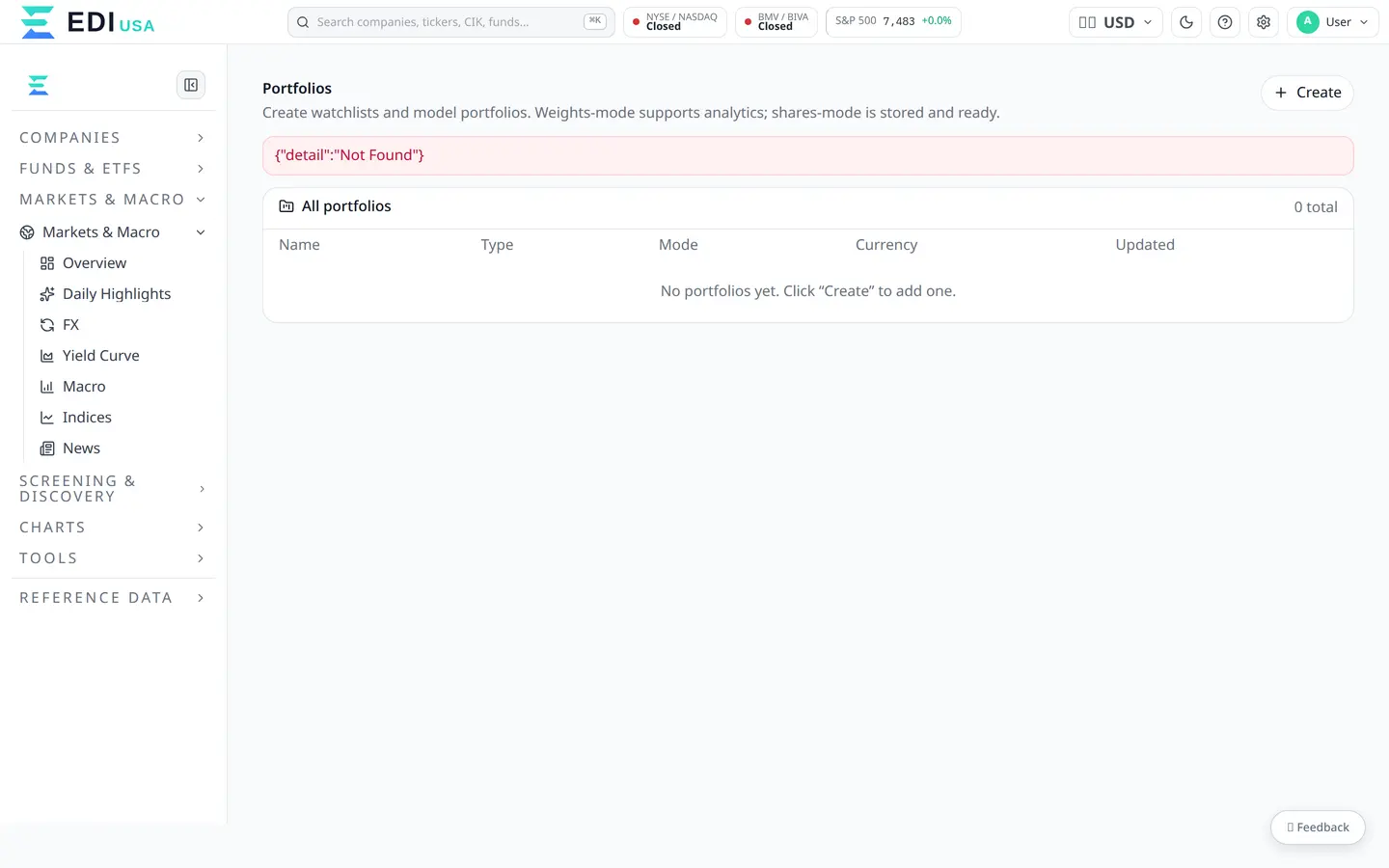The width and height of the screenshot is (1389, 868).
Task: Click the search magnifier icon
Action: [303, 22]
